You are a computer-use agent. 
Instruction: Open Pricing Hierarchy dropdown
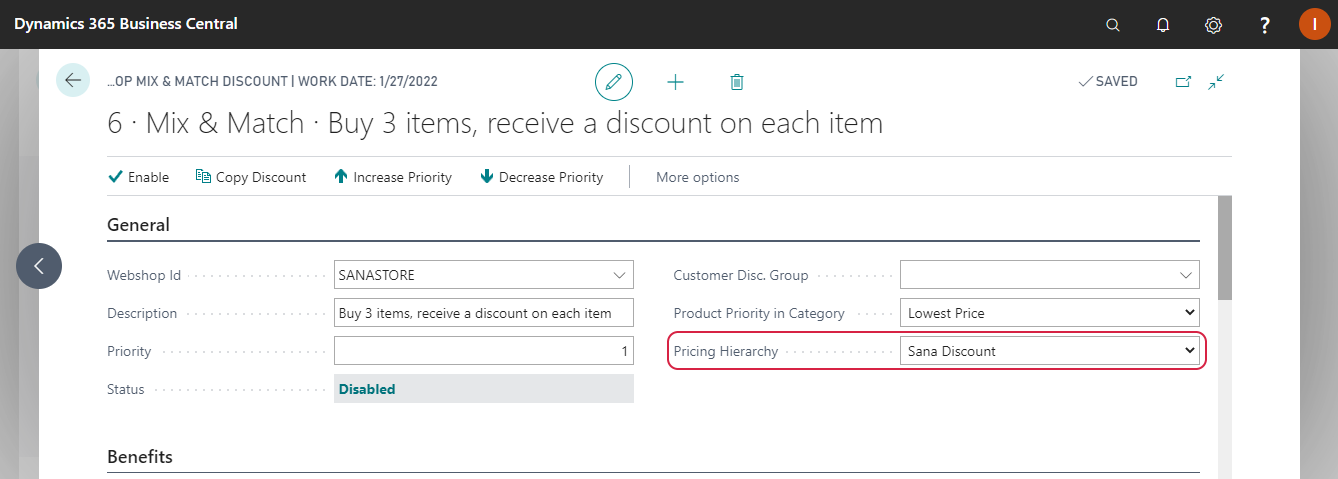coord(1049,351)
